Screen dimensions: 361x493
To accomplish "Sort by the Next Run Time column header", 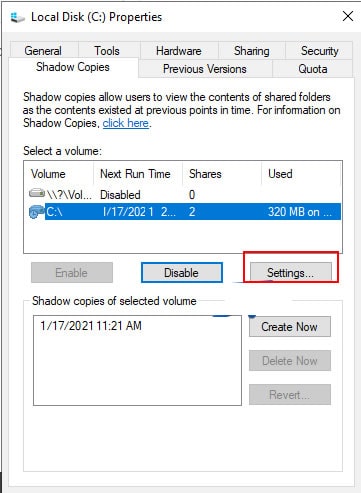I will pyautogui.click(x=138, y=174).
